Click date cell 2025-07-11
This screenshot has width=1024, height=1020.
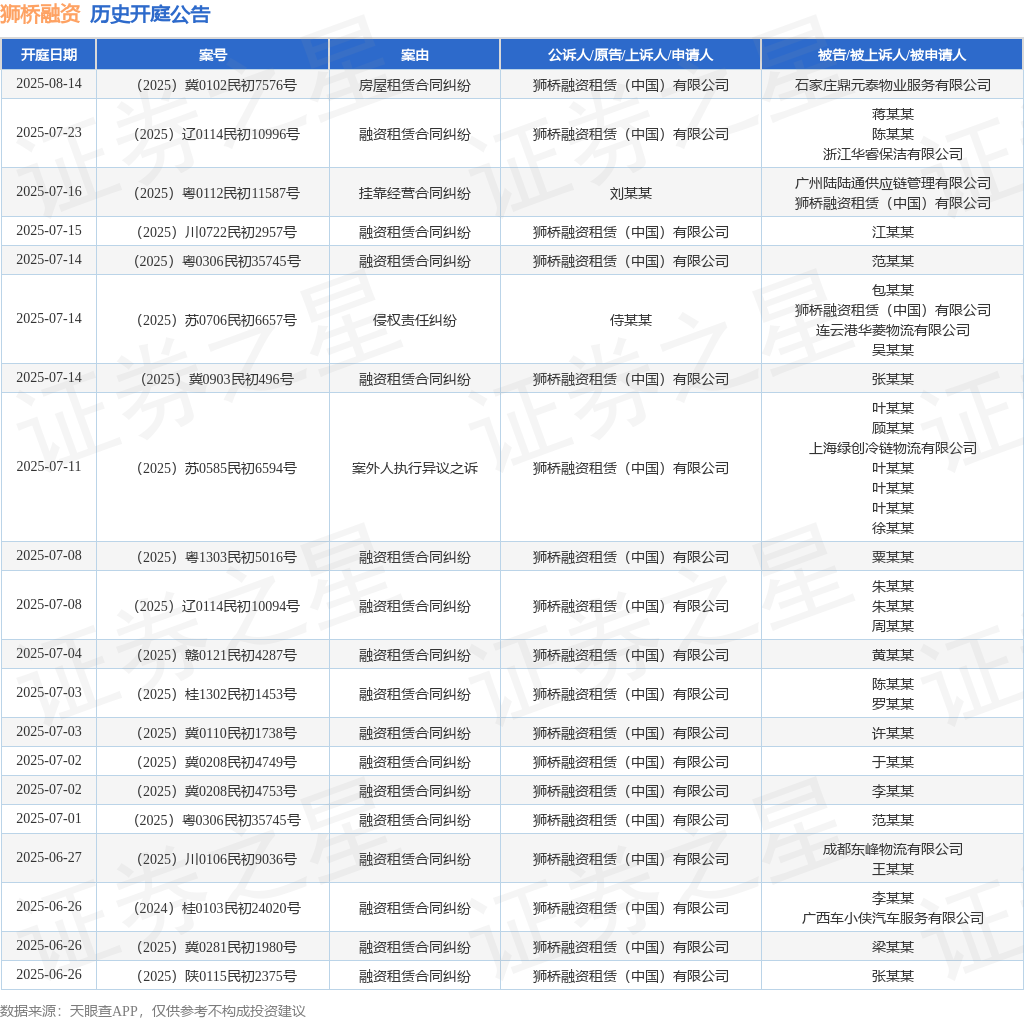(x=49, y=466)
